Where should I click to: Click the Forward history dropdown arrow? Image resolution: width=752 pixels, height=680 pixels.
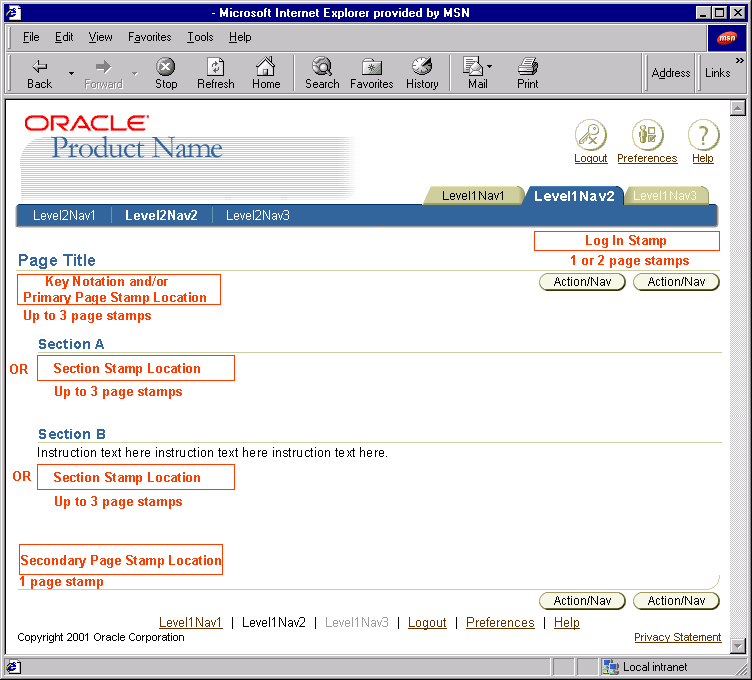(135, 73)
